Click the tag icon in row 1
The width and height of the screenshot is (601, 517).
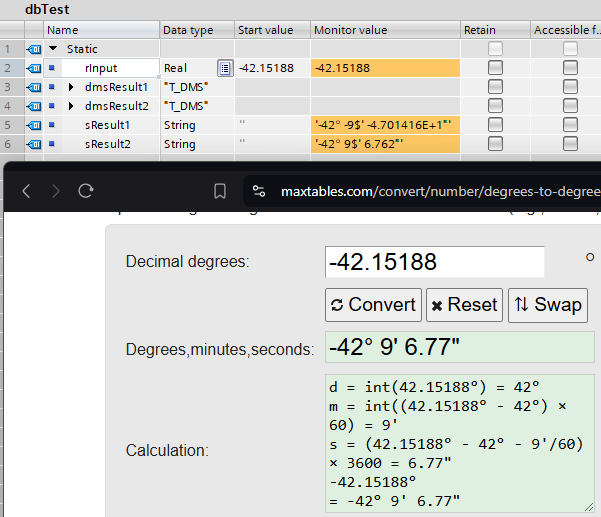(x=34, y=49)
